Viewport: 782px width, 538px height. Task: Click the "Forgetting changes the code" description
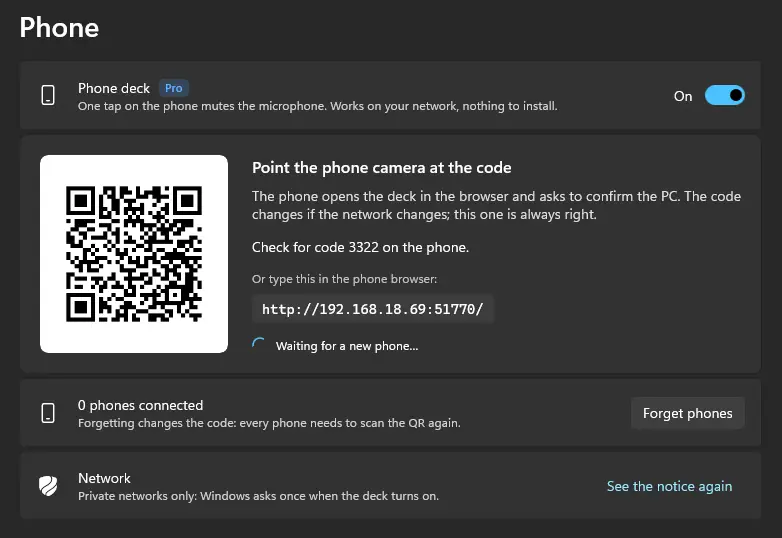pos(269,423)
